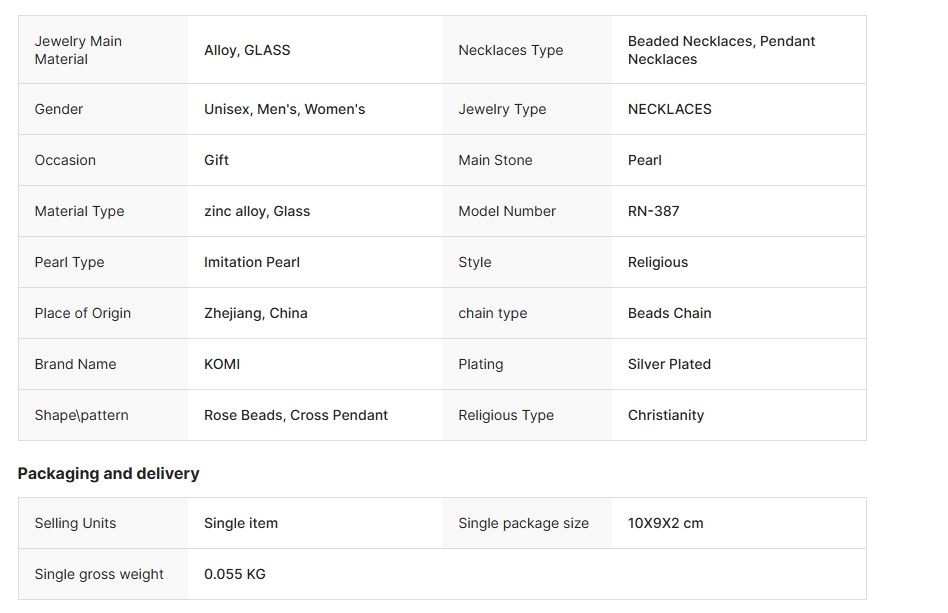
Task: Select the '10X9X2 cm' package size
Action: [665, 523]
